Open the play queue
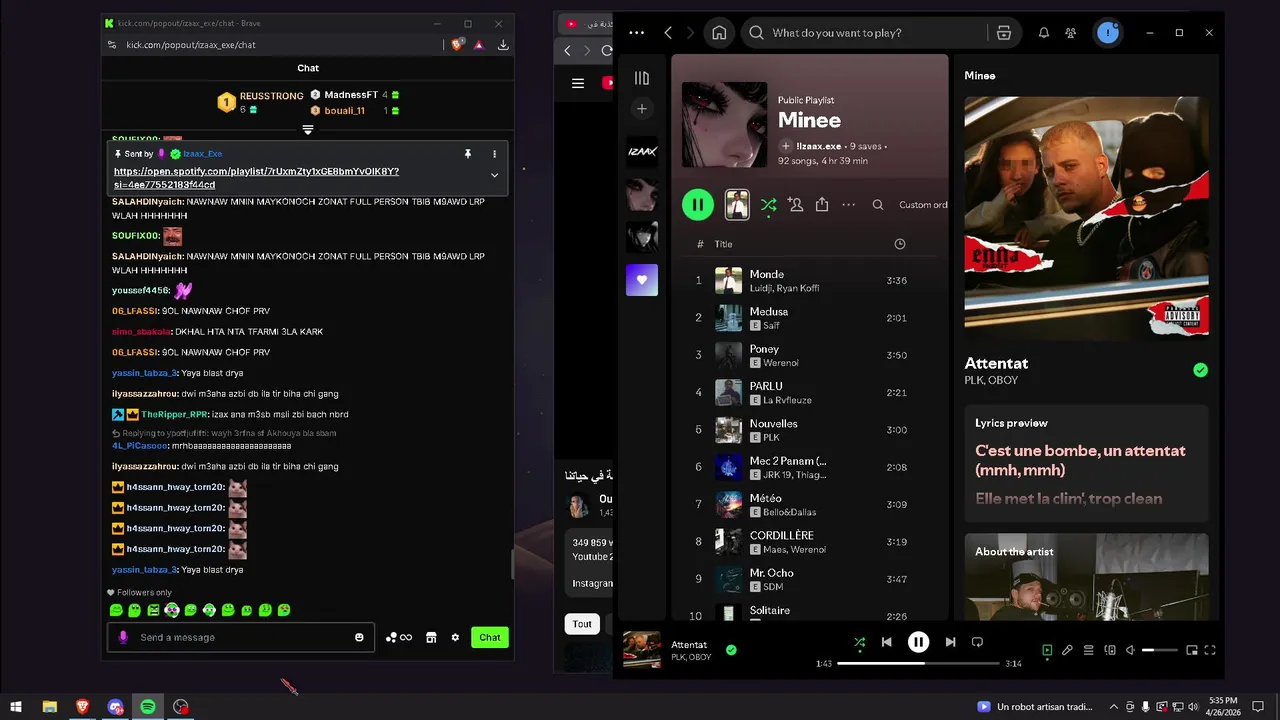The width and height of the screenshot is (1280, 720). click(x=1089, y=650)
